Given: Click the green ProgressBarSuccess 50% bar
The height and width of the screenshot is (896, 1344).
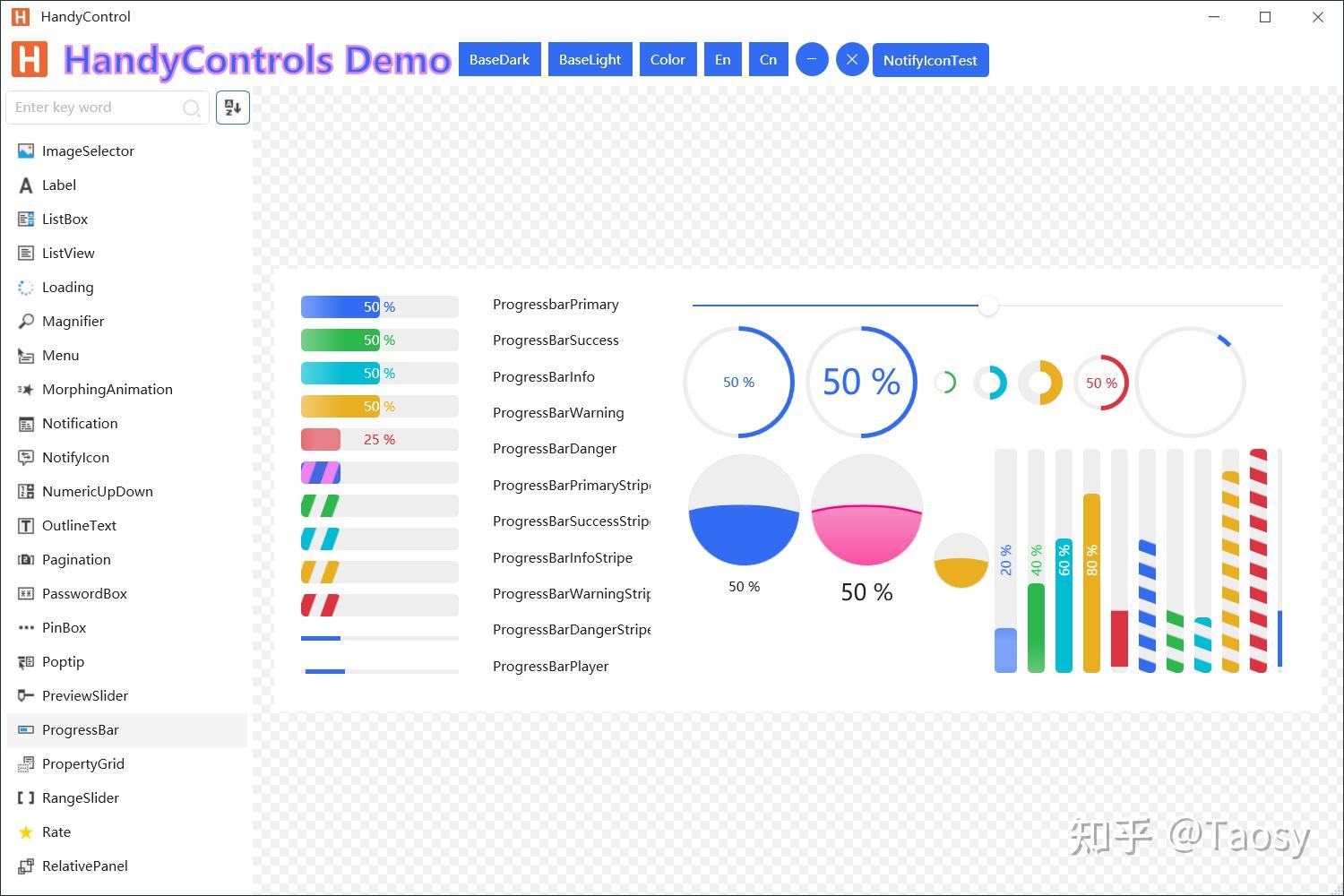Looking at the screenshot, I should [x=380, y=340].
